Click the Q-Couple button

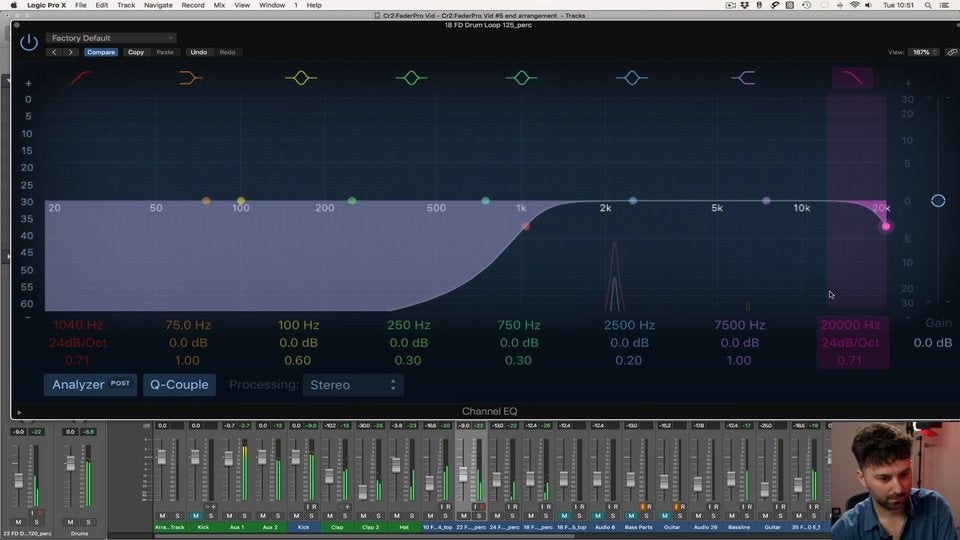pyautogui.click(x=179, y=384)
